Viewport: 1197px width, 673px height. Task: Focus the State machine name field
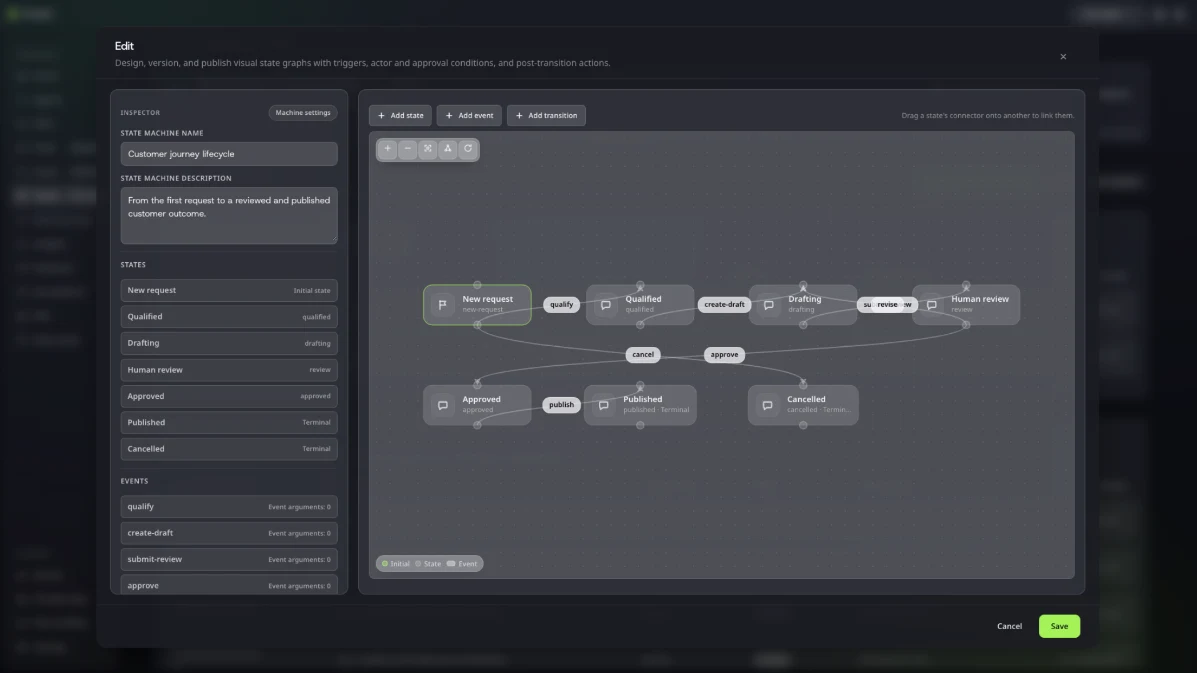pos(229,154)
